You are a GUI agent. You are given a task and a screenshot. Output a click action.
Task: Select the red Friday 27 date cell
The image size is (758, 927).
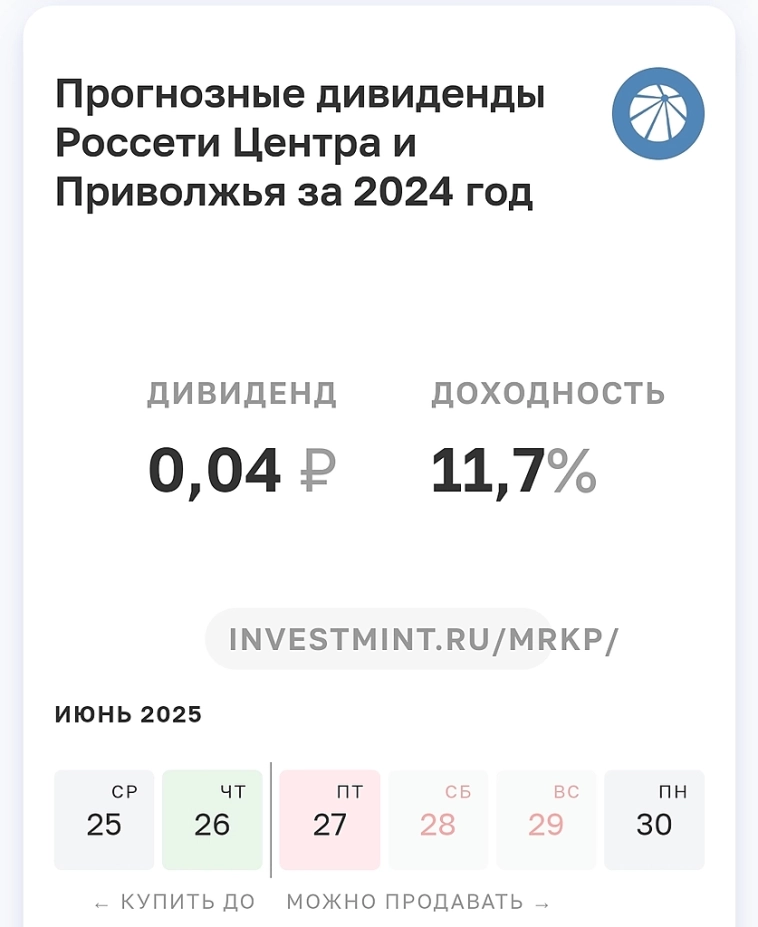(x=330, y=819)
